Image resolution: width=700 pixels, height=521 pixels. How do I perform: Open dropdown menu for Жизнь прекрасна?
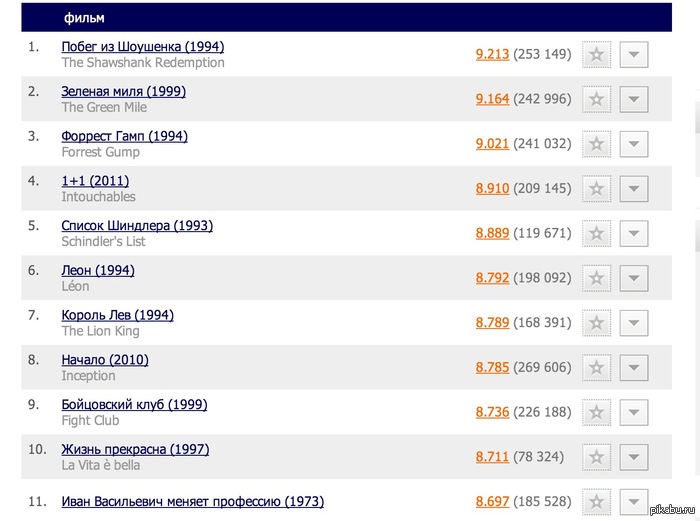click(x=634, y=457)
